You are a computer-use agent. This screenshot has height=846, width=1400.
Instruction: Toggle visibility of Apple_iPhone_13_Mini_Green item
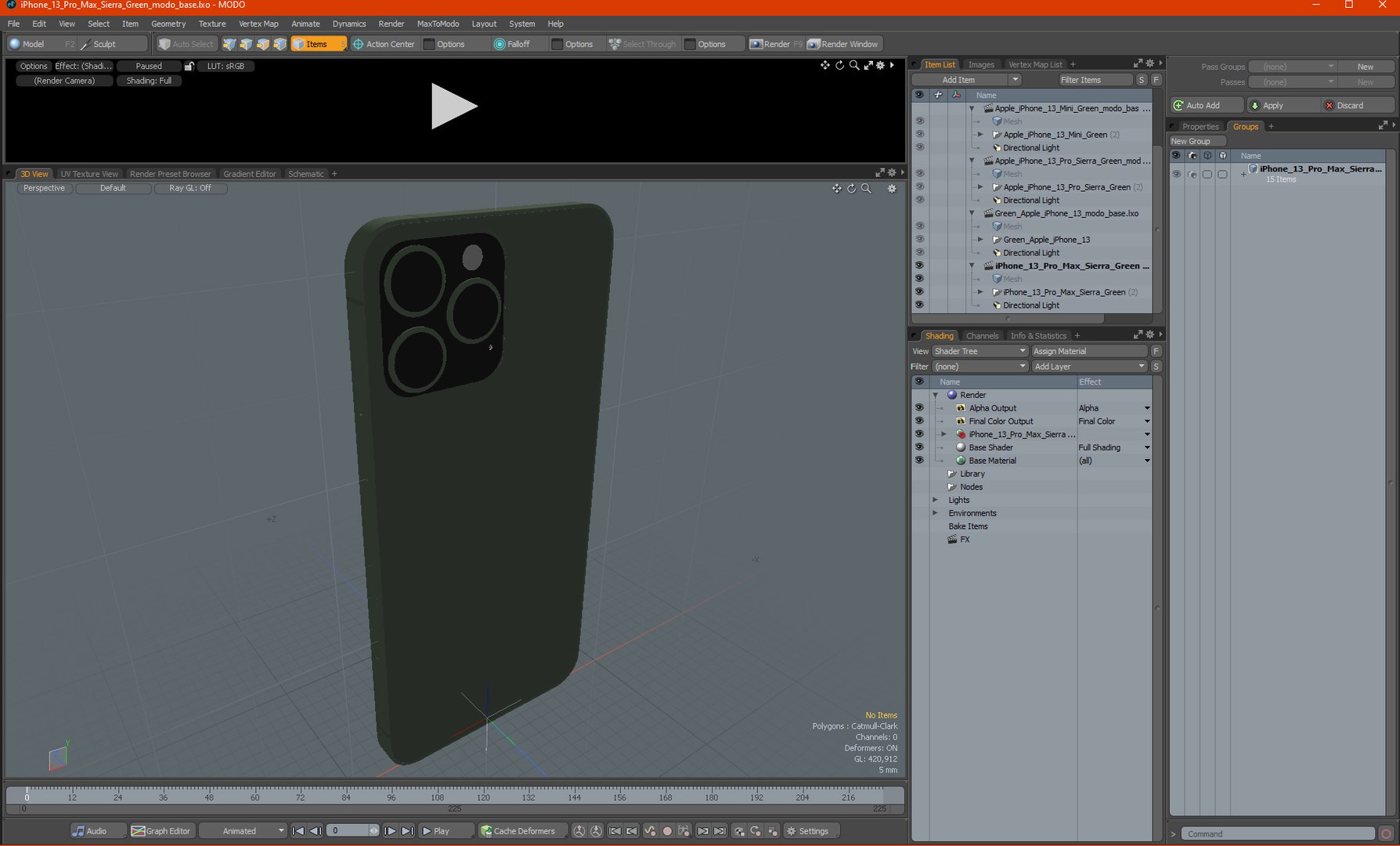tap(919, 135)
